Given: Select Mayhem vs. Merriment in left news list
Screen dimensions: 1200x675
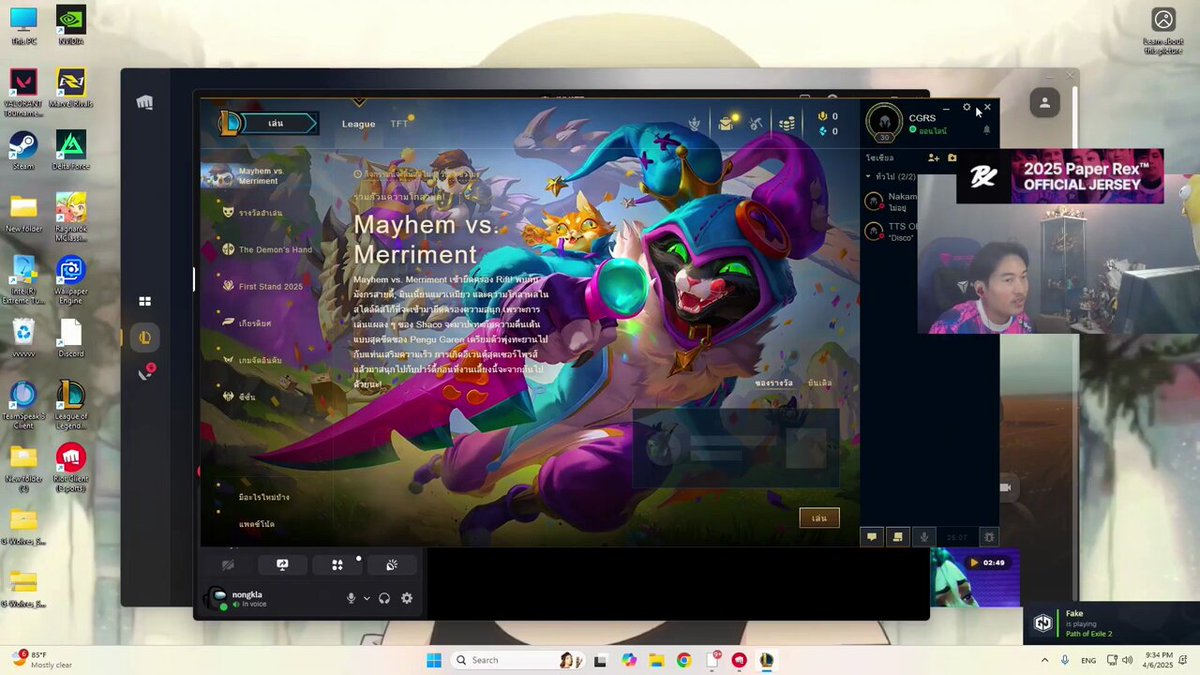Looking at the screenshot, I should tap(262, 176).
